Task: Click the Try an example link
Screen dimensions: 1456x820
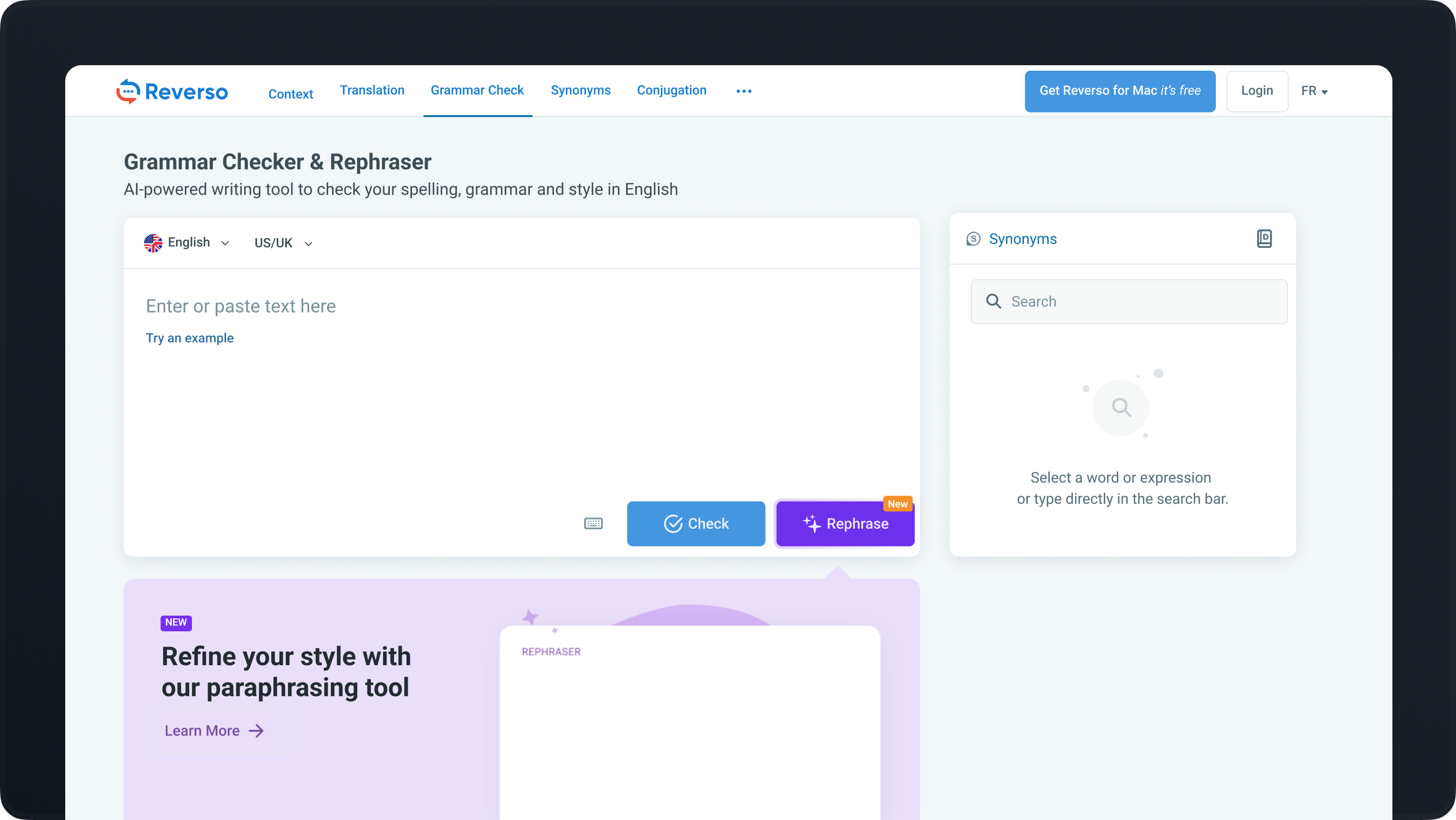Action: point(189,338)
